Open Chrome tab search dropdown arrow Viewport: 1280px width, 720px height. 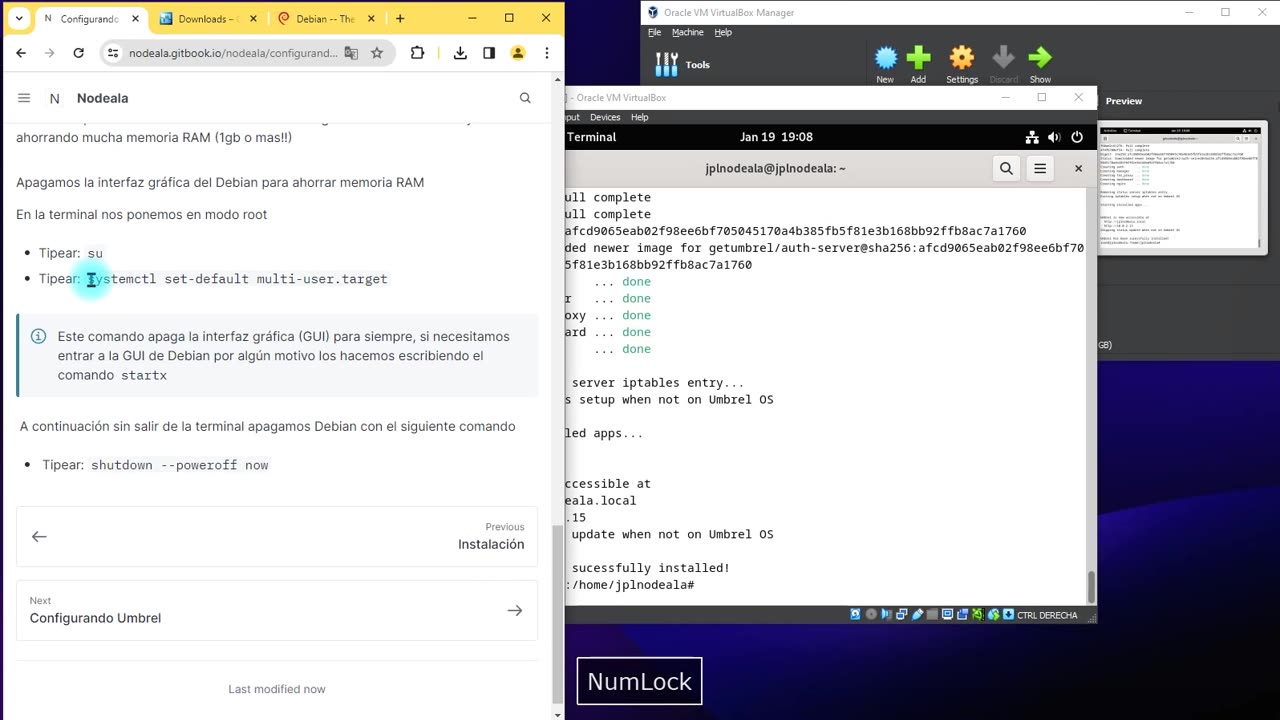[18, 18]
